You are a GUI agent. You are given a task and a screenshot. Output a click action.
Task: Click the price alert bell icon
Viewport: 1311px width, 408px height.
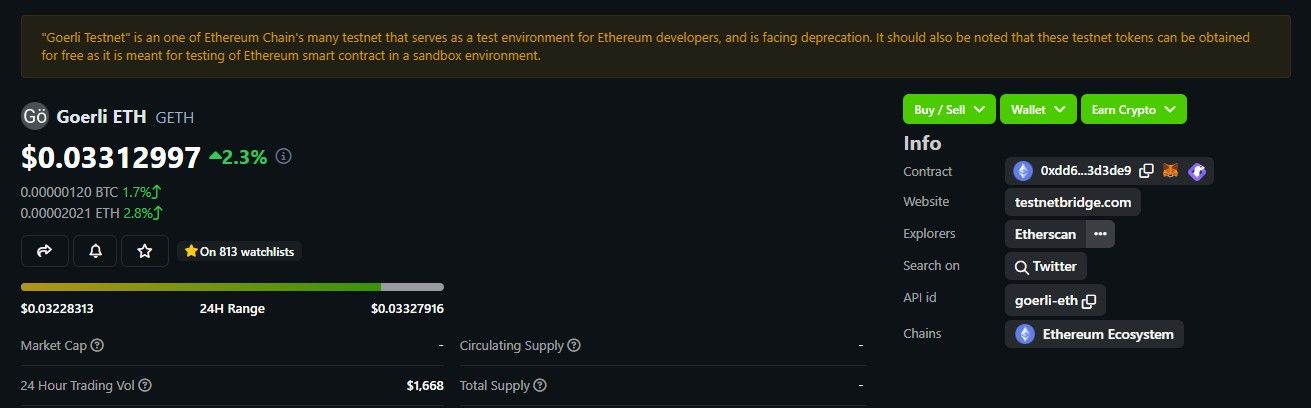(96, 251)
